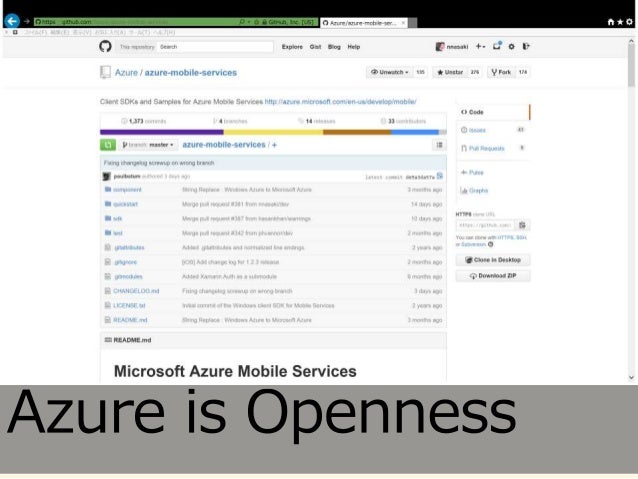Open CHANGELOG.md file

[136, 291]
